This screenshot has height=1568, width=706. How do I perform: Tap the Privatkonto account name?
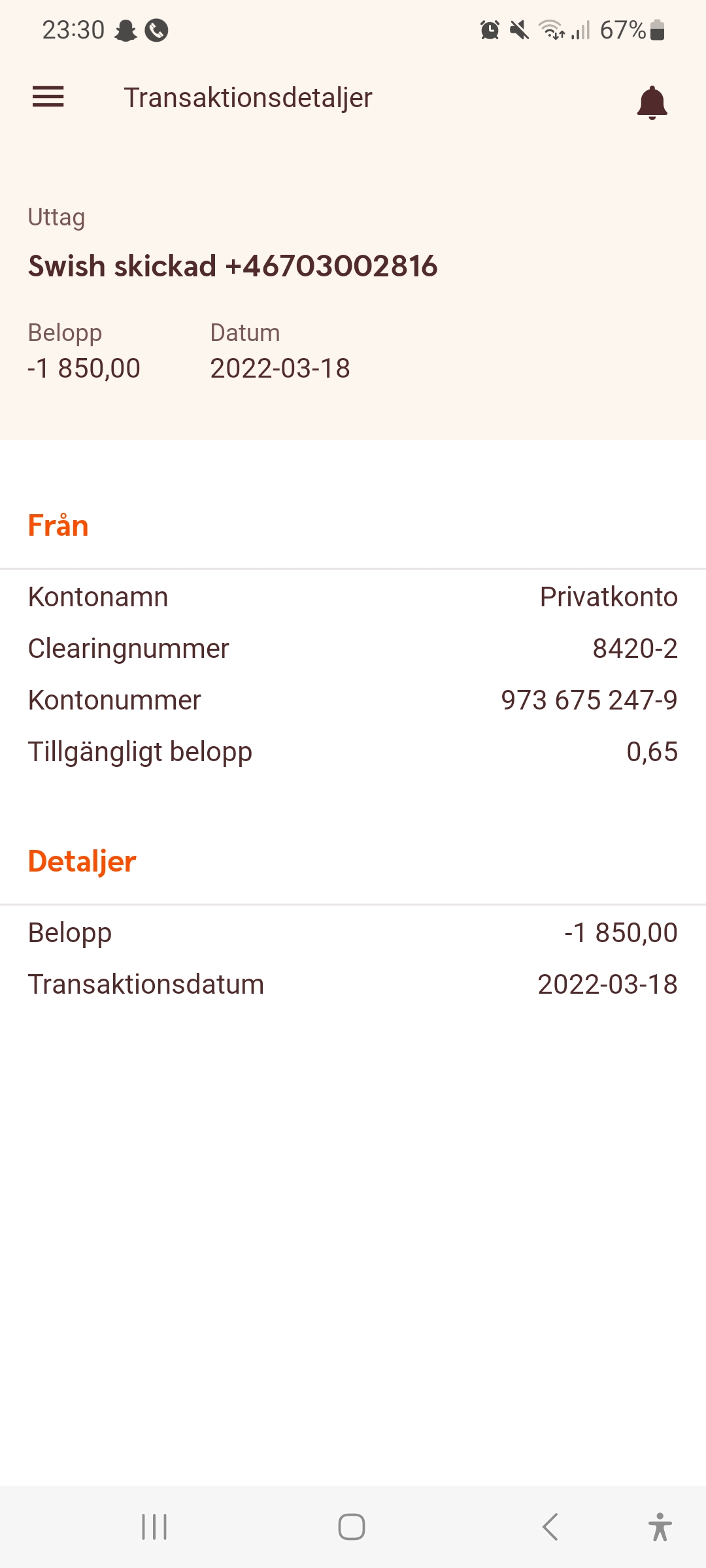tap(608, 597)
